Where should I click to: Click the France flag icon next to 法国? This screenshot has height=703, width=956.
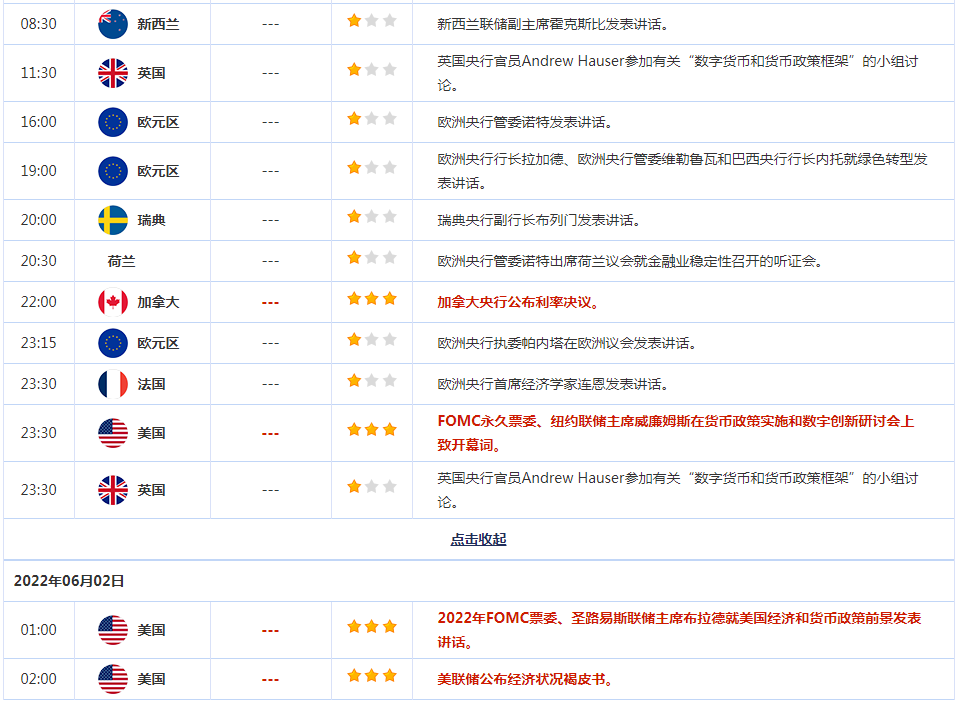[113, 384]
